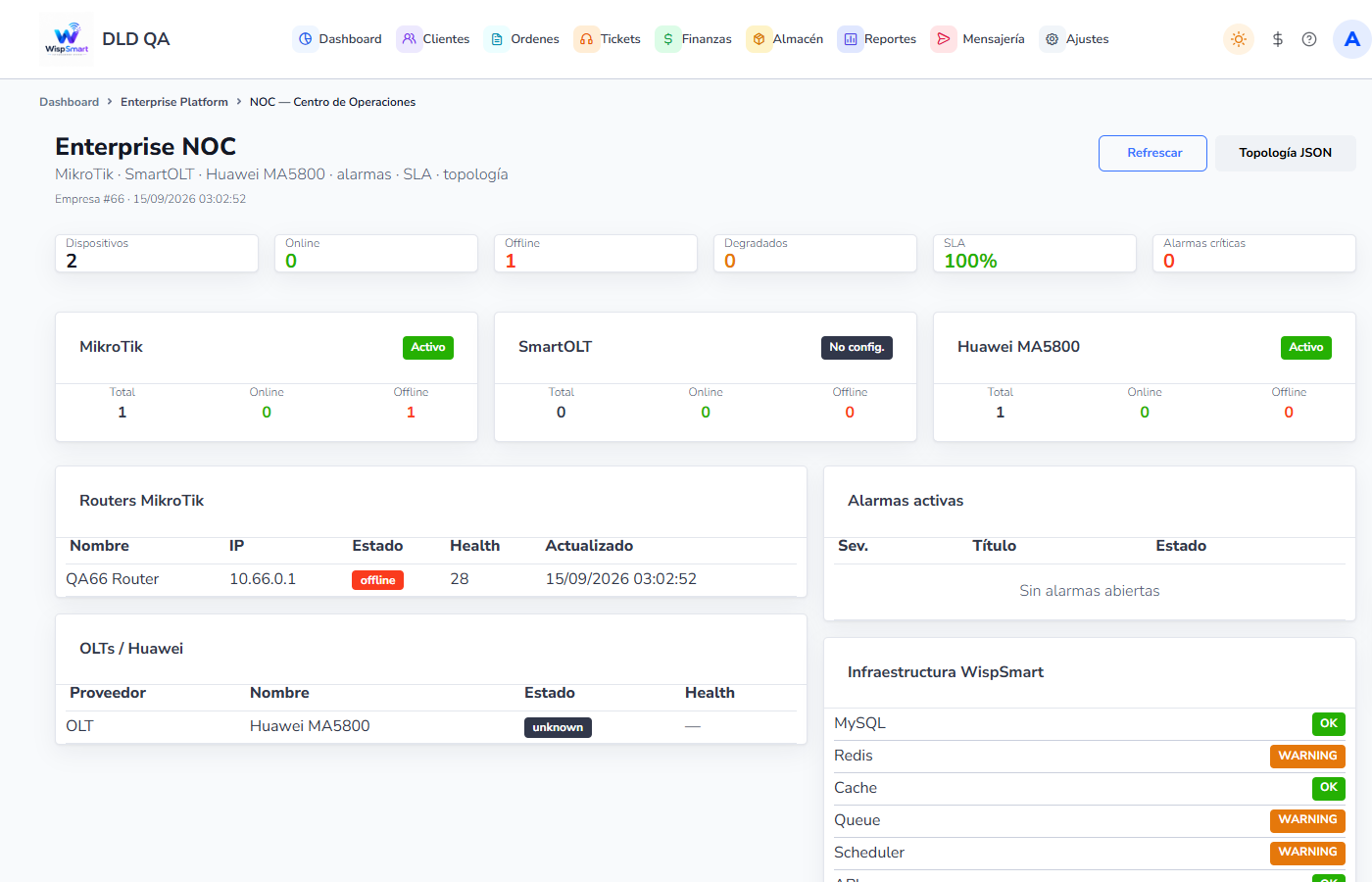
Task: Click the Clientes people icon
Action: 410,39
